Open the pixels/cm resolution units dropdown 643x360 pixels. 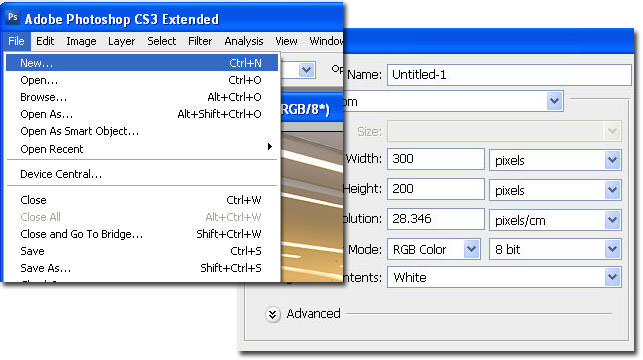tap(555, 220)
